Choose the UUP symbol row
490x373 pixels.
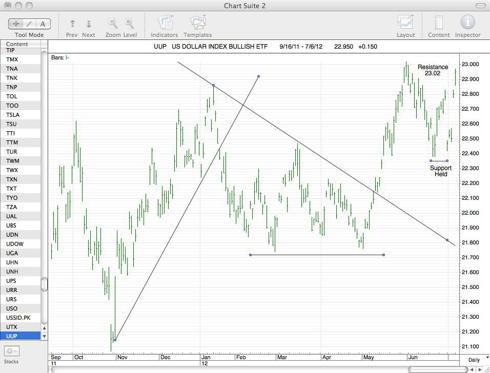pyautogui.click(x=21, y=336)
